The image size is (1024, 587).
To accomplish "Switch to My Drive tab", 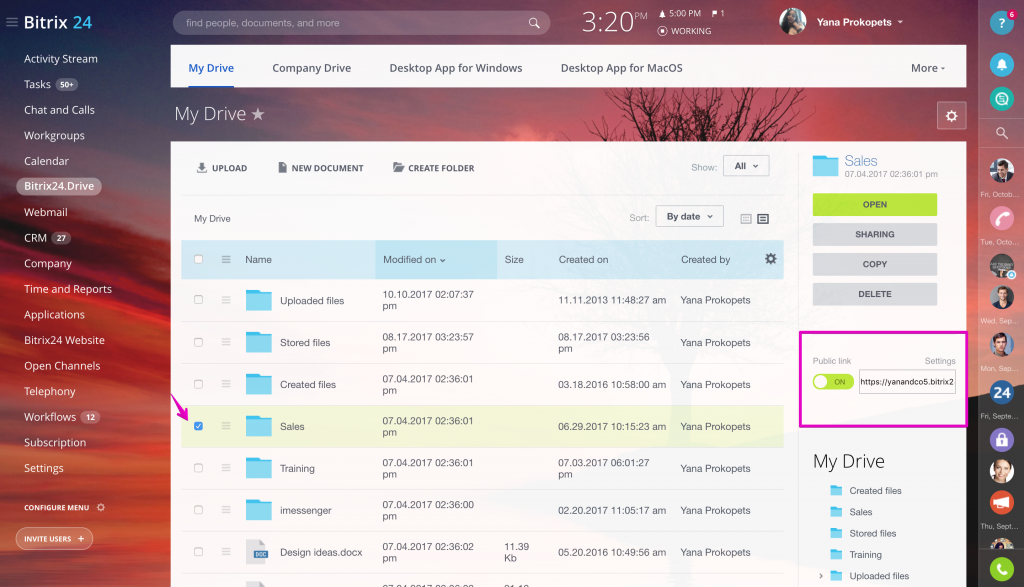I will (x=211, y=68).
